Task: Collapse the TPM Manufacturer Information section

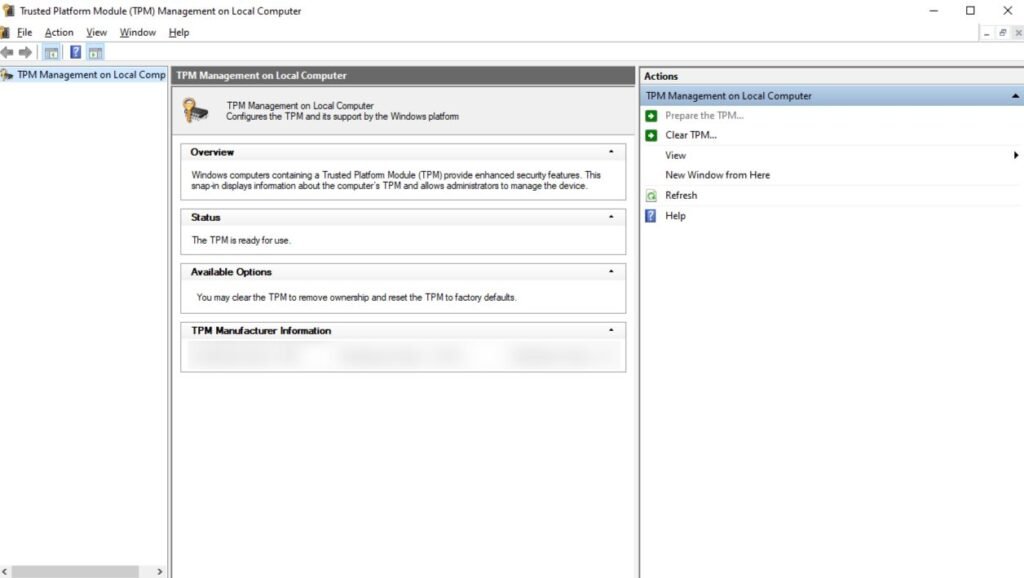Action: click(611, 331)
